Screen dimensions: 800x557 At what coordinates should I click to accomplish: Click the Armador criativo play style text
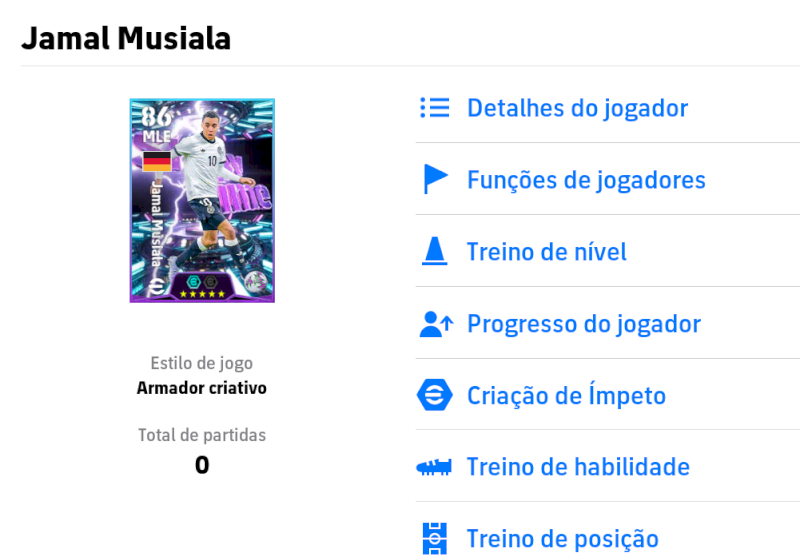202,388
